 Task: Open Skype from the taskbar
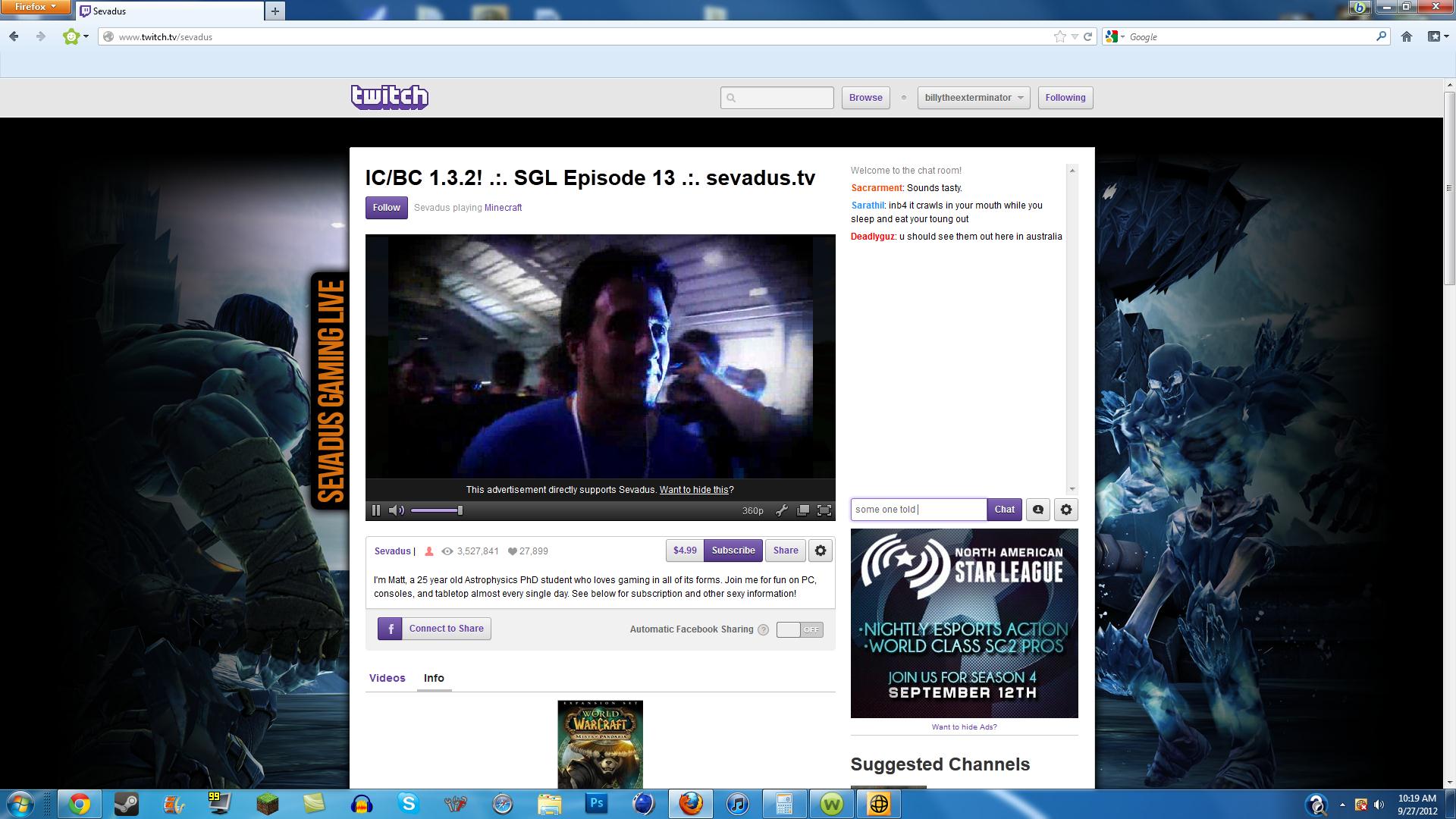pos(409,804)
